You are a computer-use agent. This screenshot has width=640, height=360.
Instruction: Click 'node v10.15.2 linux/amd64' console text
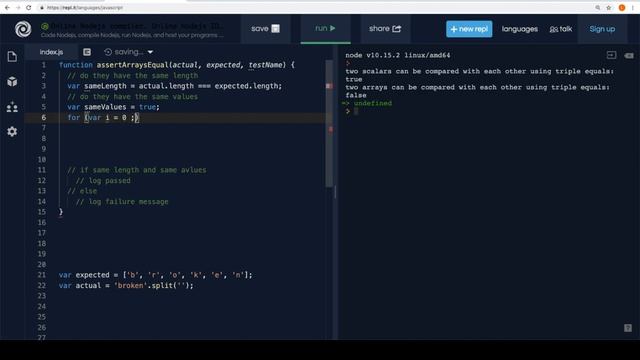click(x=398, y=55)
